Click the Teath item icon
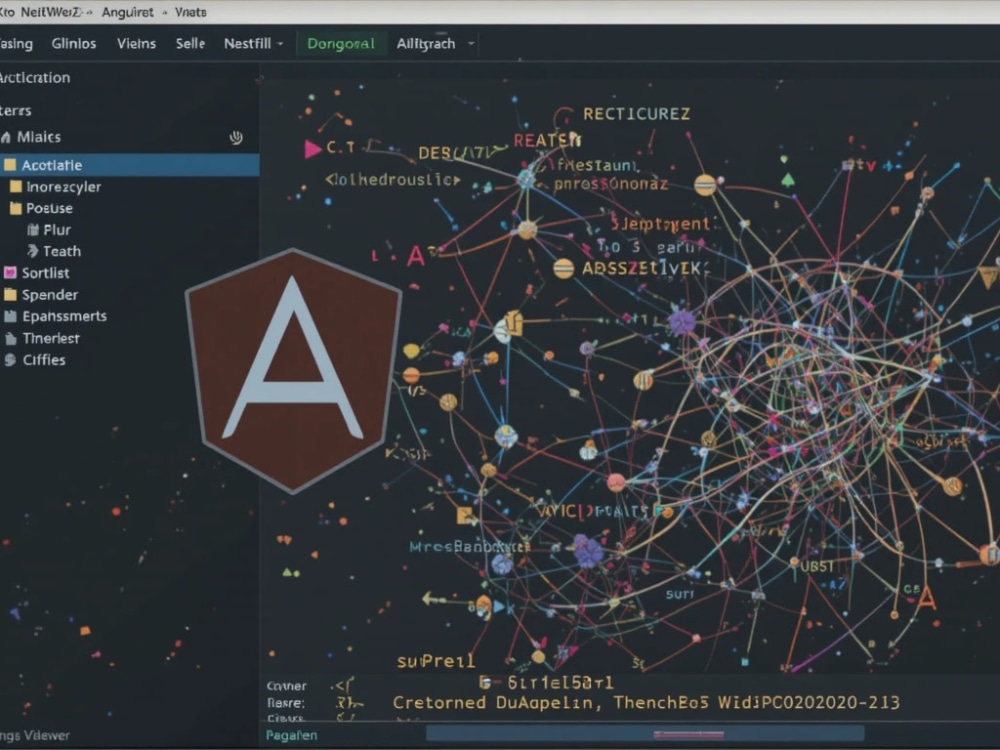1000x750 pixels. (33, 251)
